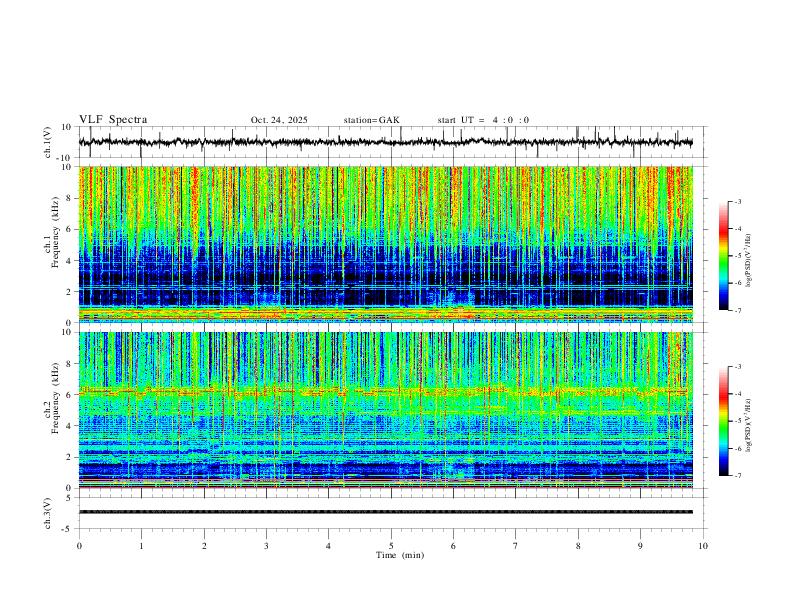792x612 pixels.
Task: Click time axis tick label "3"
Action: click(266, 546)
